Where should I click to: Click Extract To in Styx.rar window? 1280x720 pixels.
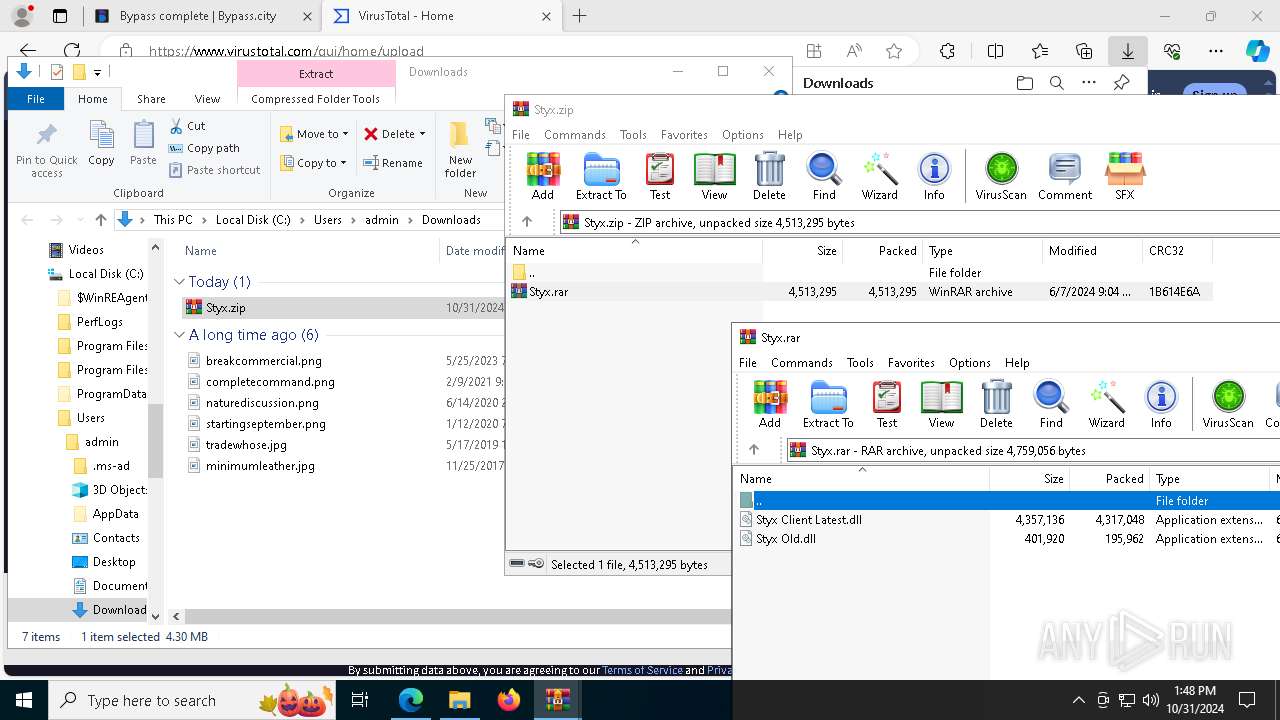point(828,405)
